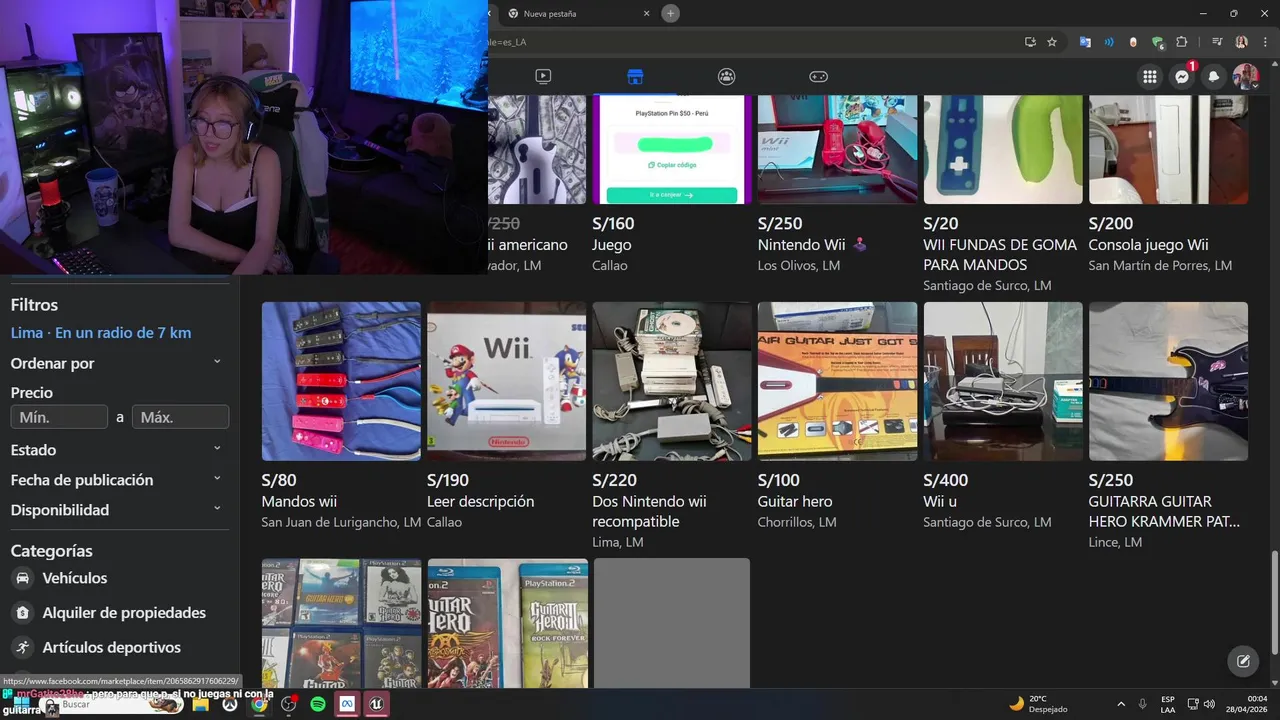Open the Chrome Extensions puzzle icon
The image size is (1280, 720).
(x=1181, y=42)
